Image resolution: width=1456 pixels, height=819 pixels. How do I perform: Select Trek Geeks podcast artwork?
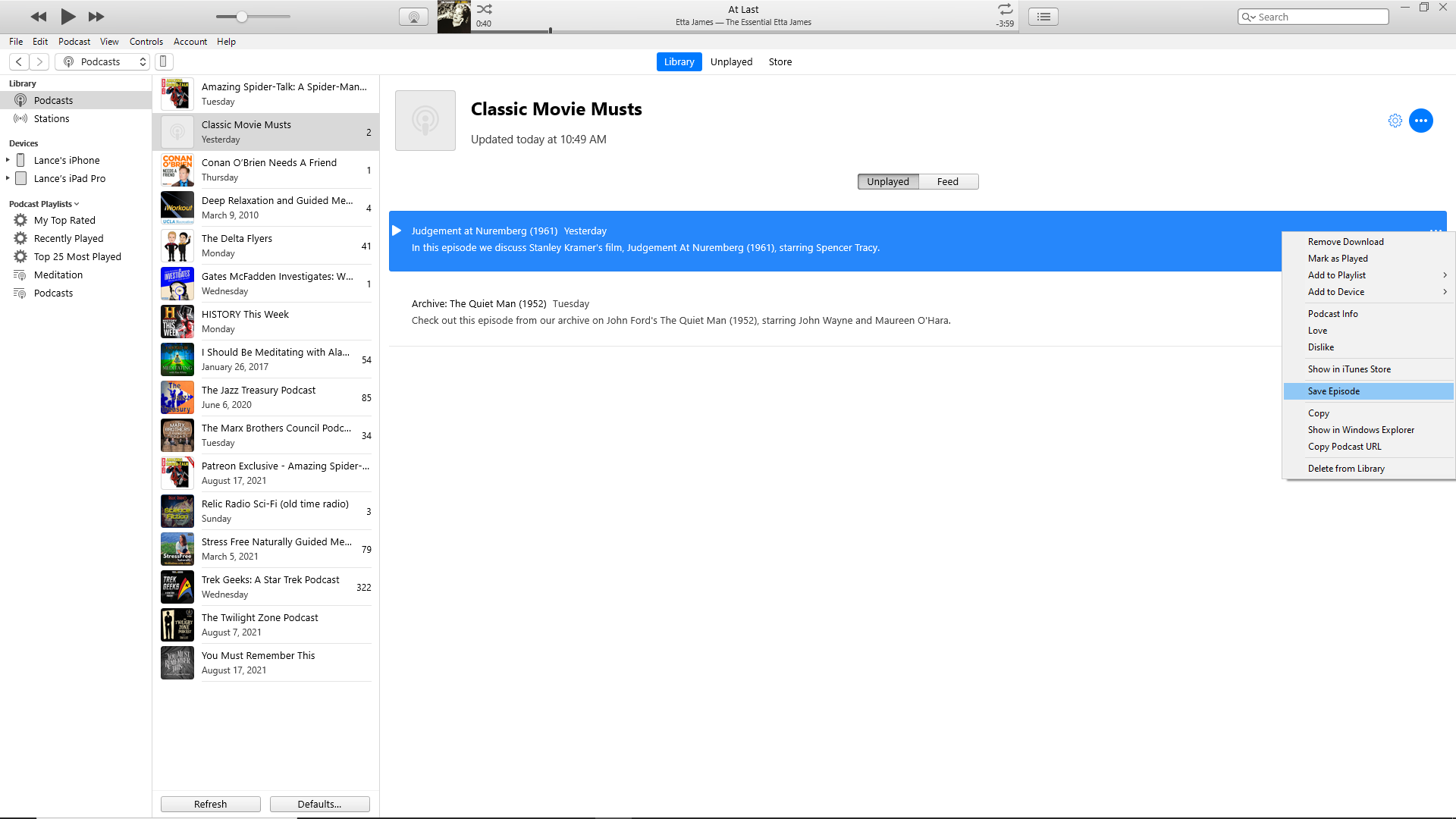[x=177, y=587]
